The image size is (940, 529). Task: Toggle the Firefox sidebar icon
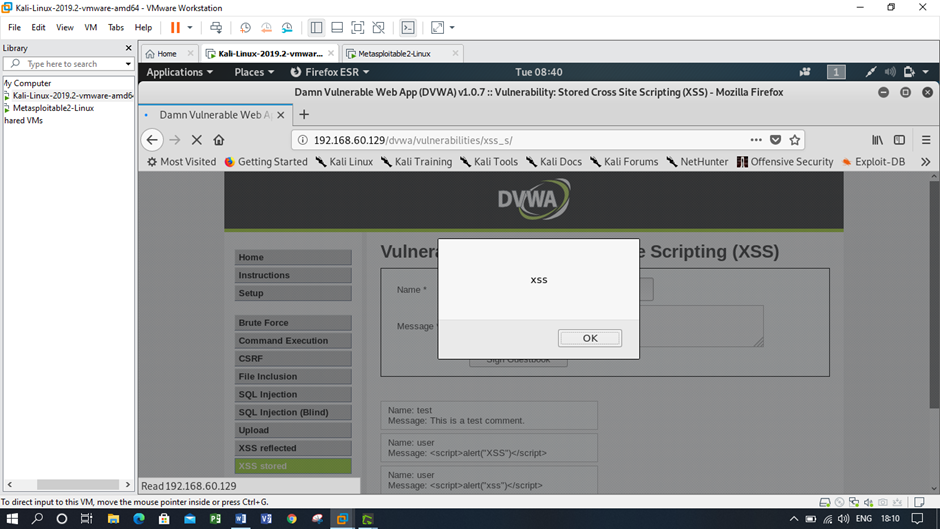[899, 140]
